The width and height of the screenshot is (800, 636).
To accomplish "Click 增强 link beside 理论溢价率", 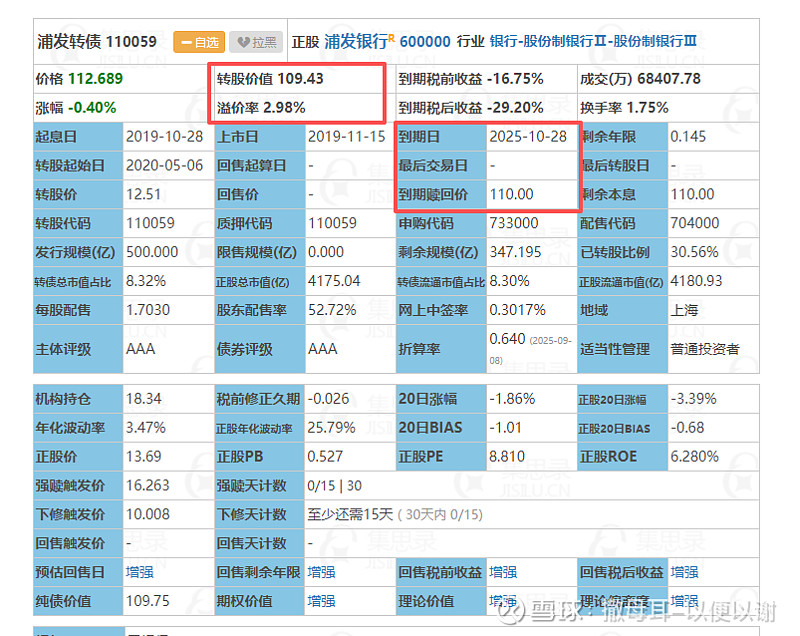I will tap(684, 603).
